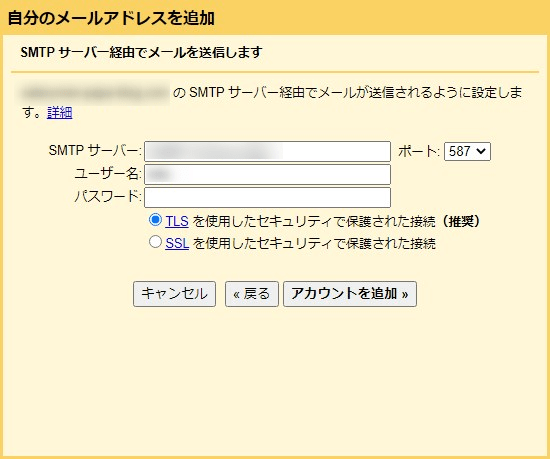The height and width of the screenshot is (459, 550).
Task: Focus the SMTP サーバー input field
Action: pos(267,151)
